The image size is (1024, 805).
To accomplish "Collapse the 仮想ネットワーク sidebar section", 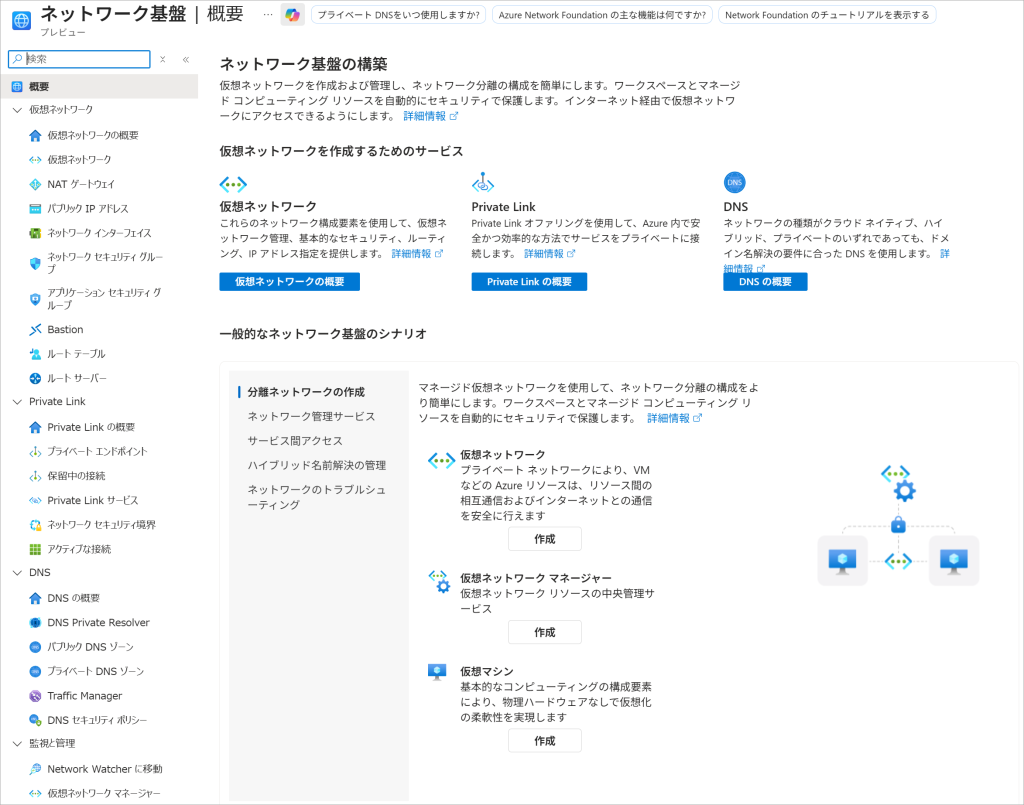I will coord(17,110).
